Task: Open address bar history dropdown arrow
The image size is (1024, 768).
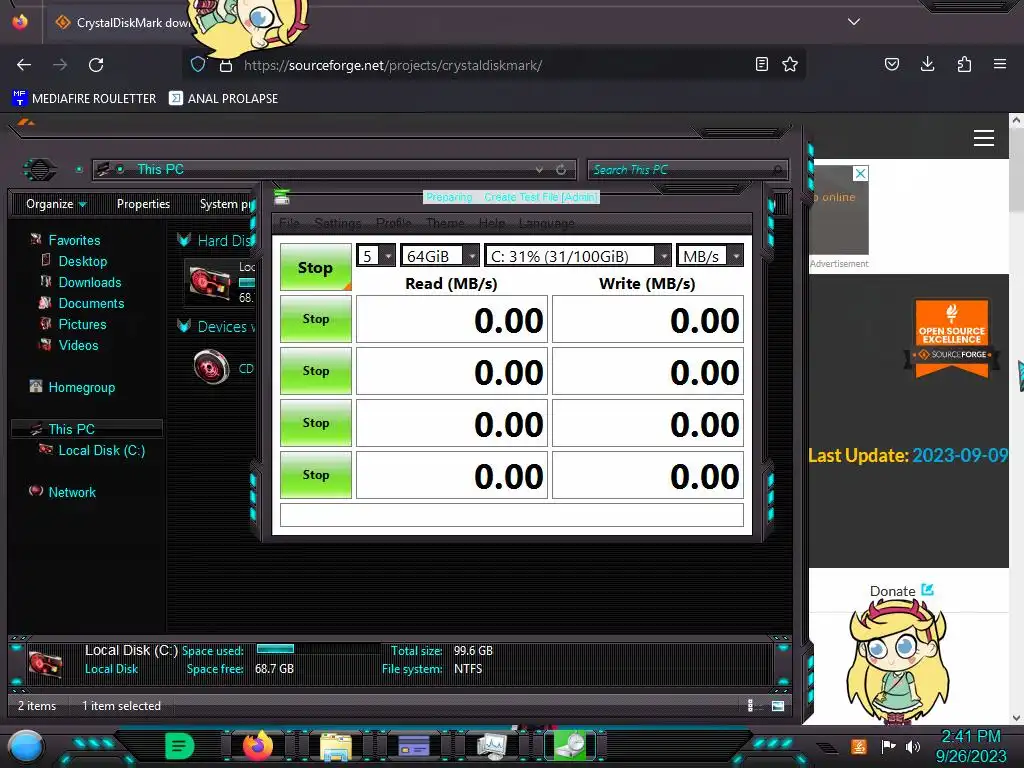Action: [539, 169]
